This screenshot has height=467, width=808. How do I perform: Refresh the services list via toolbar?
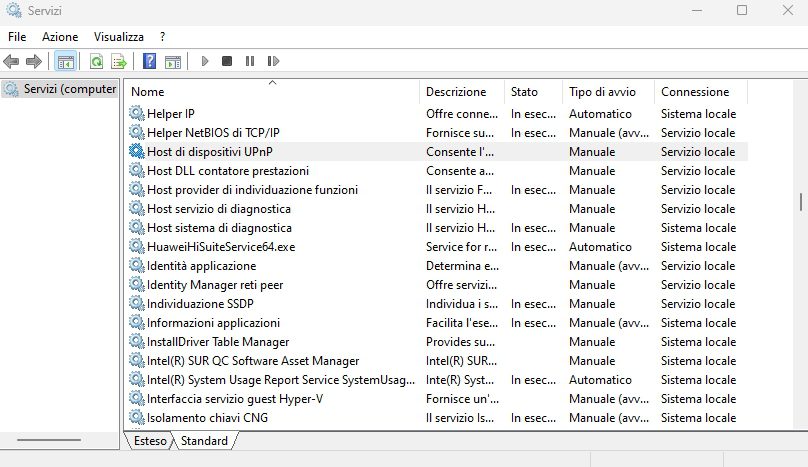point(96,61)
